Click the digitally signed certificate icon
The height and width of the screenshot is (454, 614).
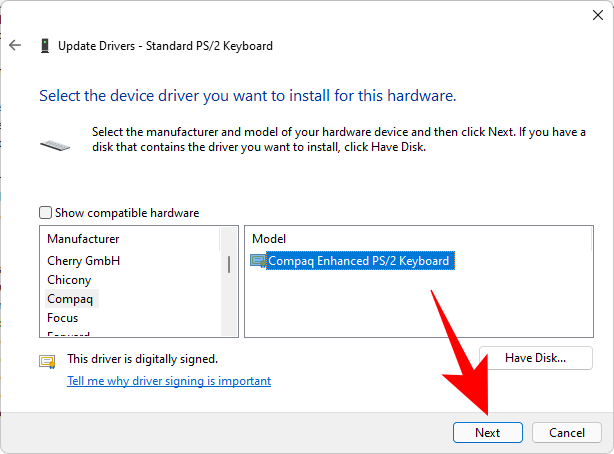(47, 361)
